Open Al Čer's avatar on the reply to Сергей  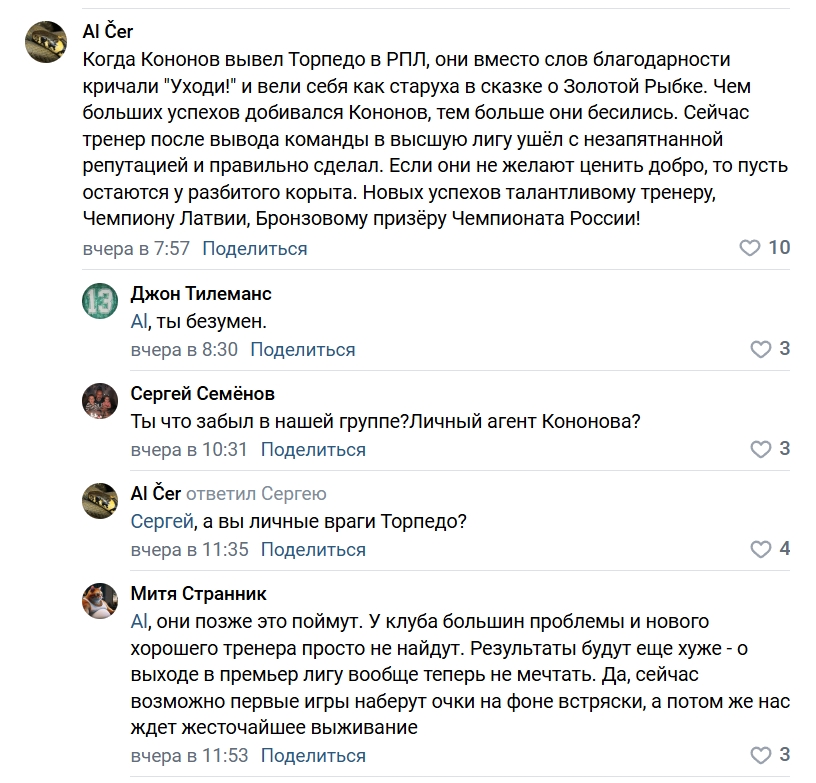coord(100,501)
